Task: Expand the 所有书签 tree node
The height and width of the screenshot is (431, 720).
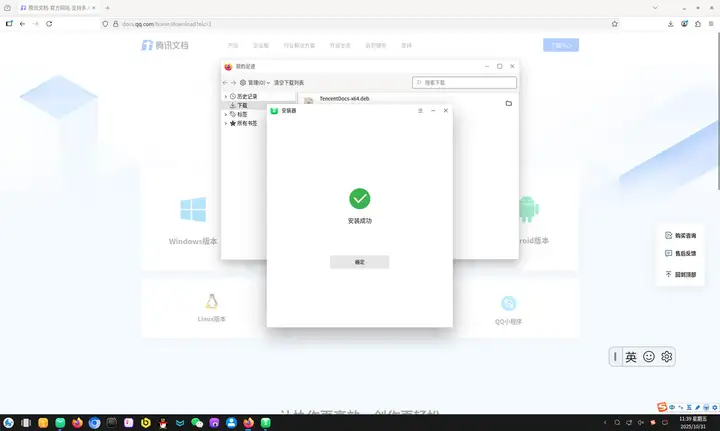Action: click(225, 123)
